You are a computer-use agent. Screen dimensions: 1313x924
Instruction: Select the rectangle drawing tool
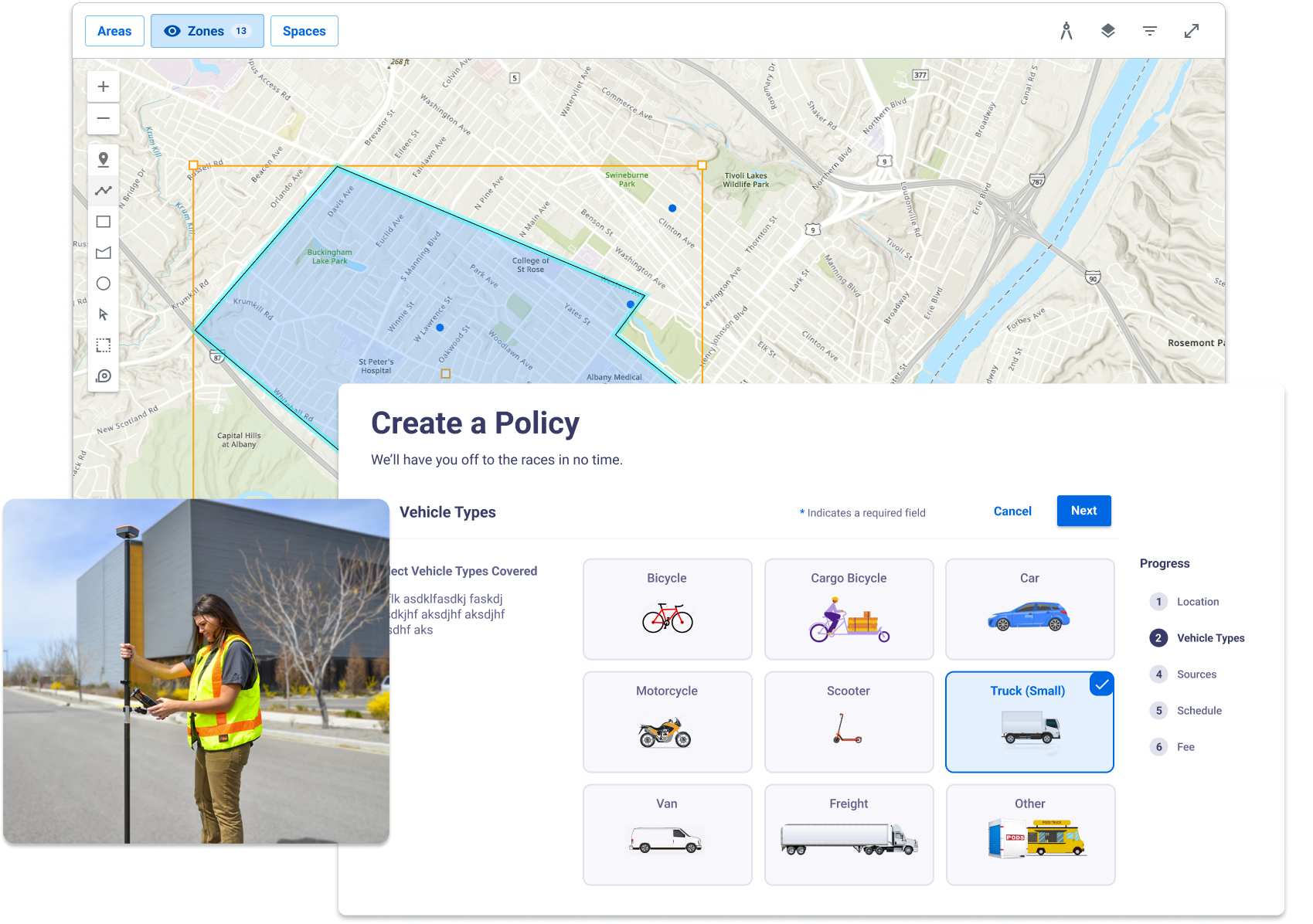click(103, 222)
